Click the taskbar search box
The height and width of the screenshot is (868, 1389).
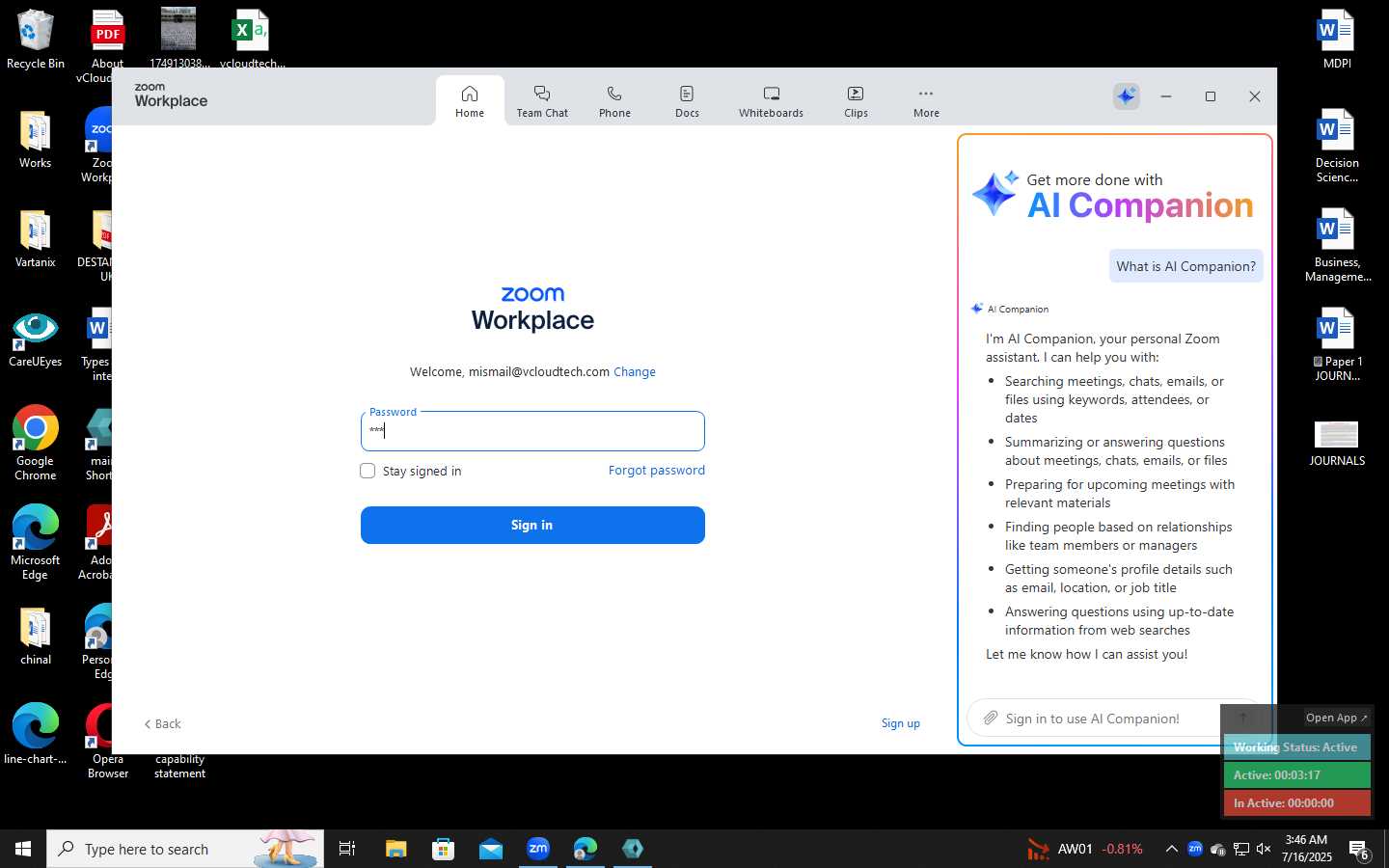point(185,849)
